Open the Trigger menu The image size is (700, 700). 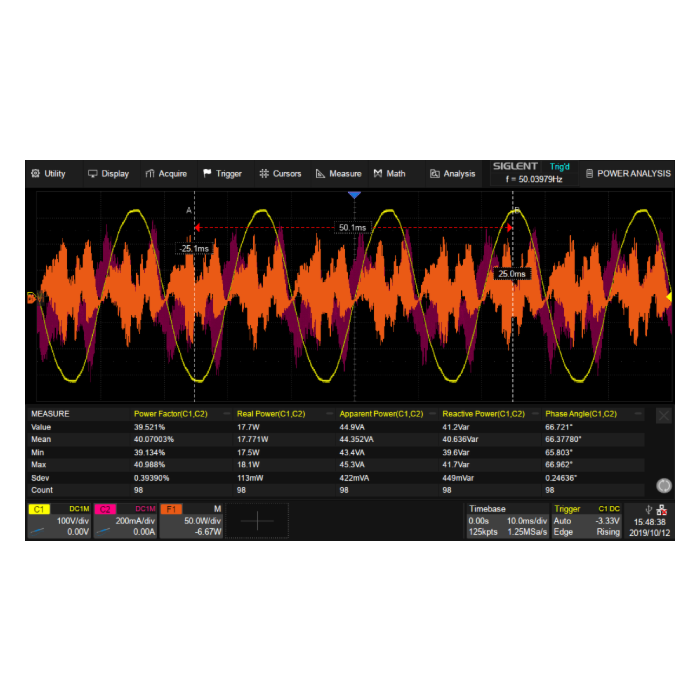click(x=222, y=174)
